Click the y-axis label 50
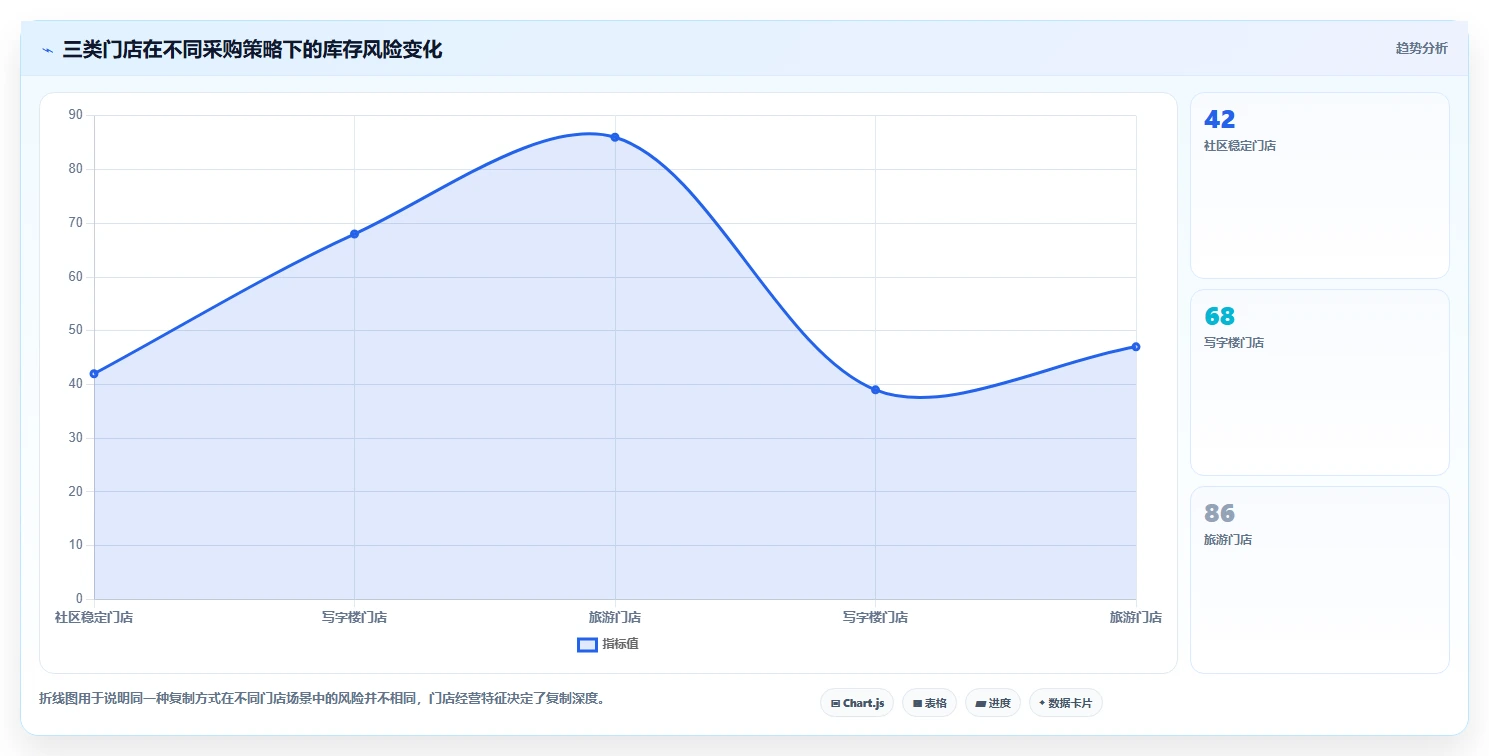 (76, 330)
